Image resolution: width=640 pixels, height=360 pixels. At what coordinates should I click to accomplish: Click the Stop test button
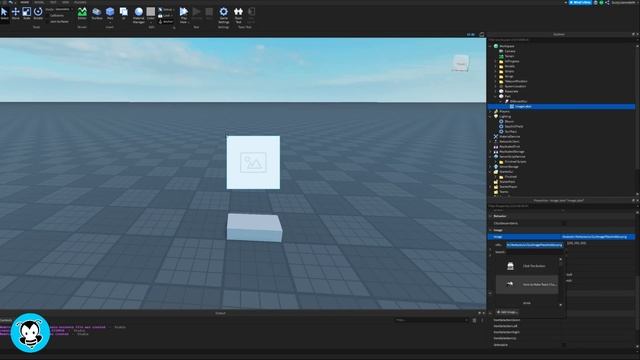click(x=209, y=13)
